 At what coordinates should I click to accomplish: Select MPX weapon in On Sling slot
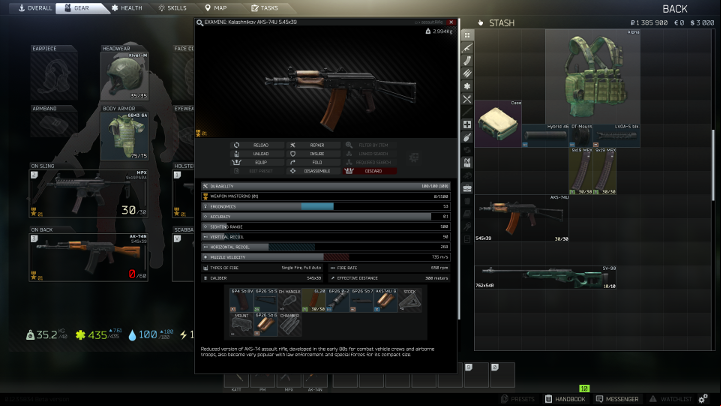click(88, 193)
